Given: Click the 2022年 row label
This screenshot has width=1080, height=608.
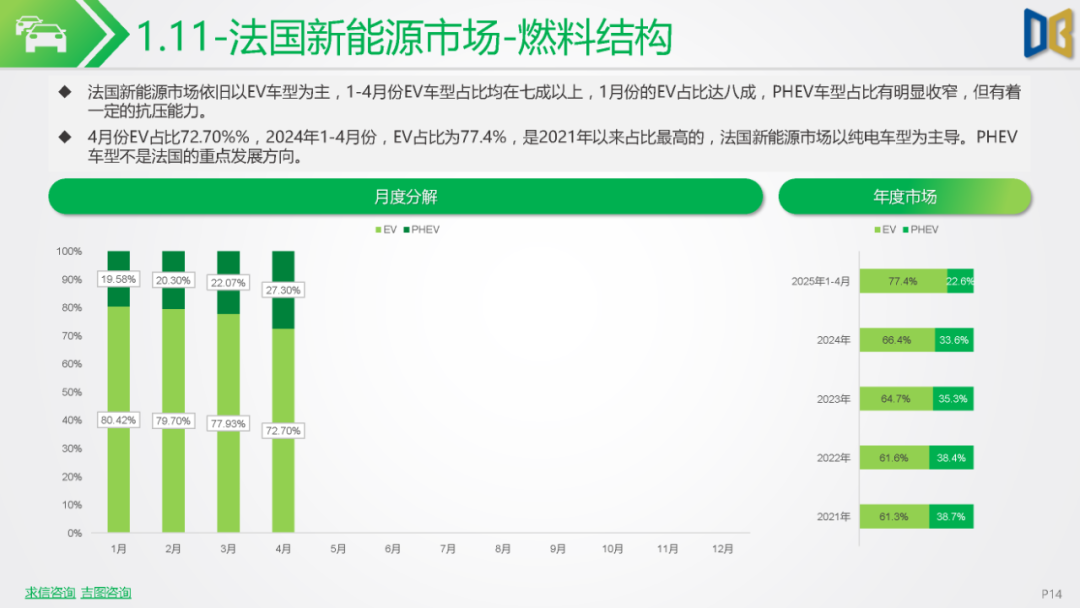Looking at the screenshot, I should (x=833, y=458).
